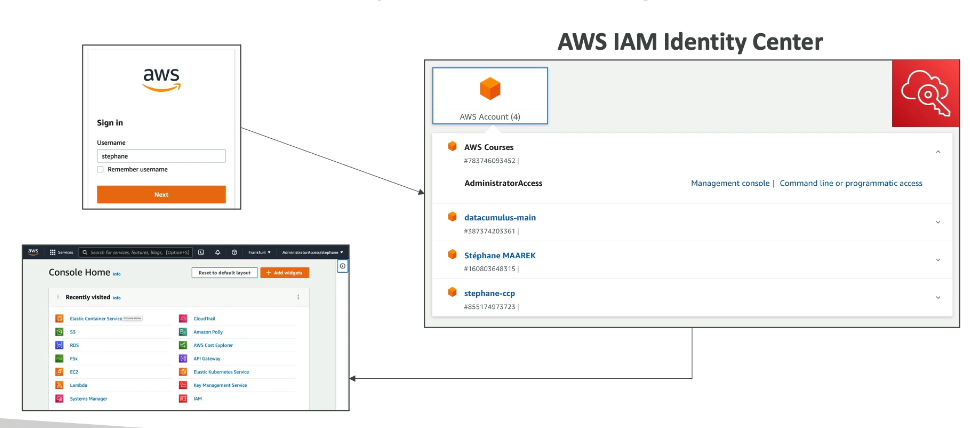This screenshot has height=428, width=970.
Task: Open the AdministratorAccess account dropdown in navbar
Action: pyautogui.click(x=312, y=252)
